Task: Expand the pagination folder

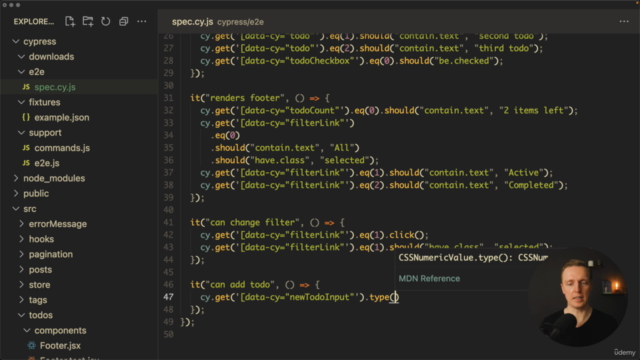Action: tap(21, 254)
